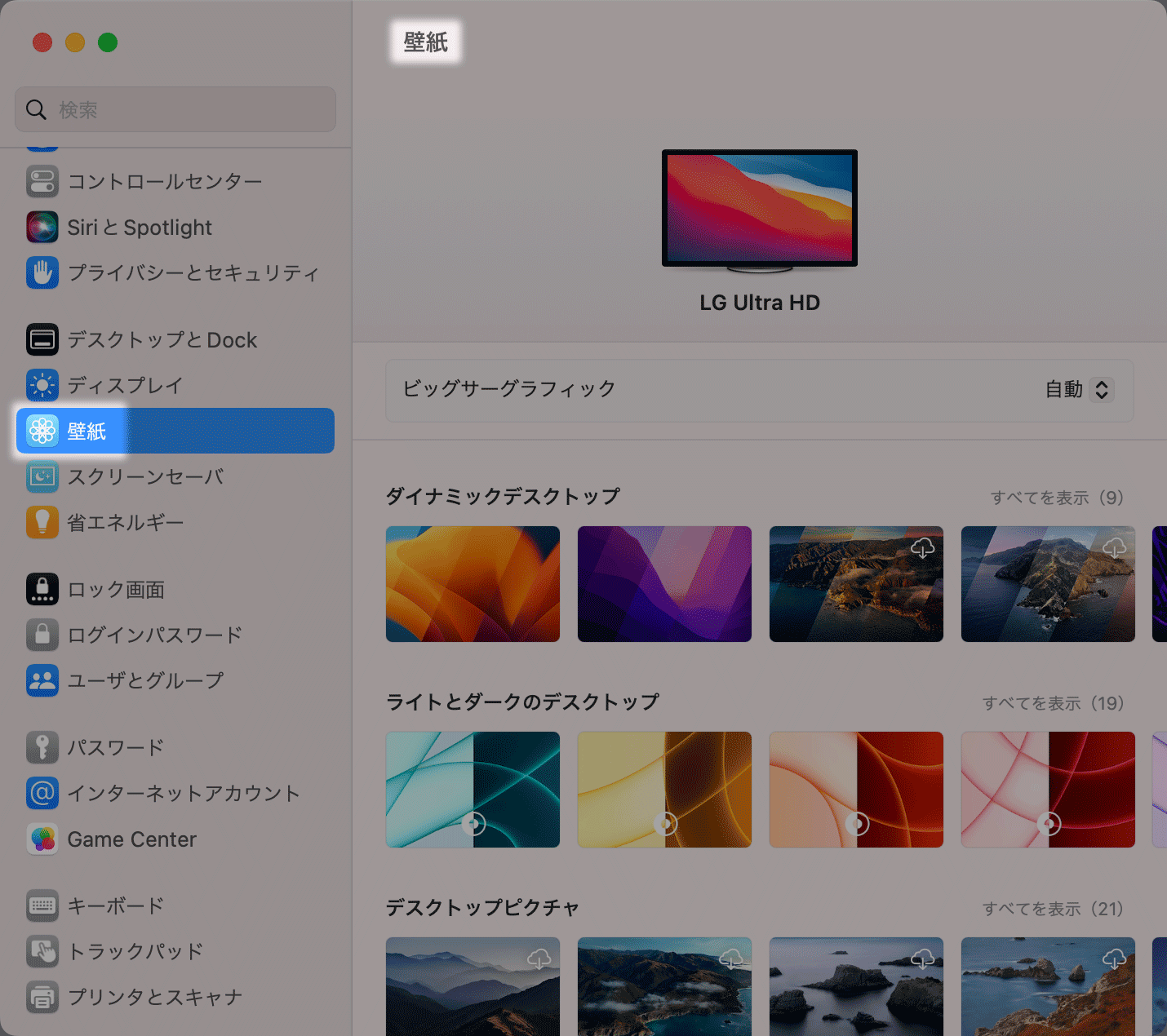This screenshot has height=1036, width=1167.
Task: Click the ログインパスワード padlock icon
Action: click(x=42, y=635)
